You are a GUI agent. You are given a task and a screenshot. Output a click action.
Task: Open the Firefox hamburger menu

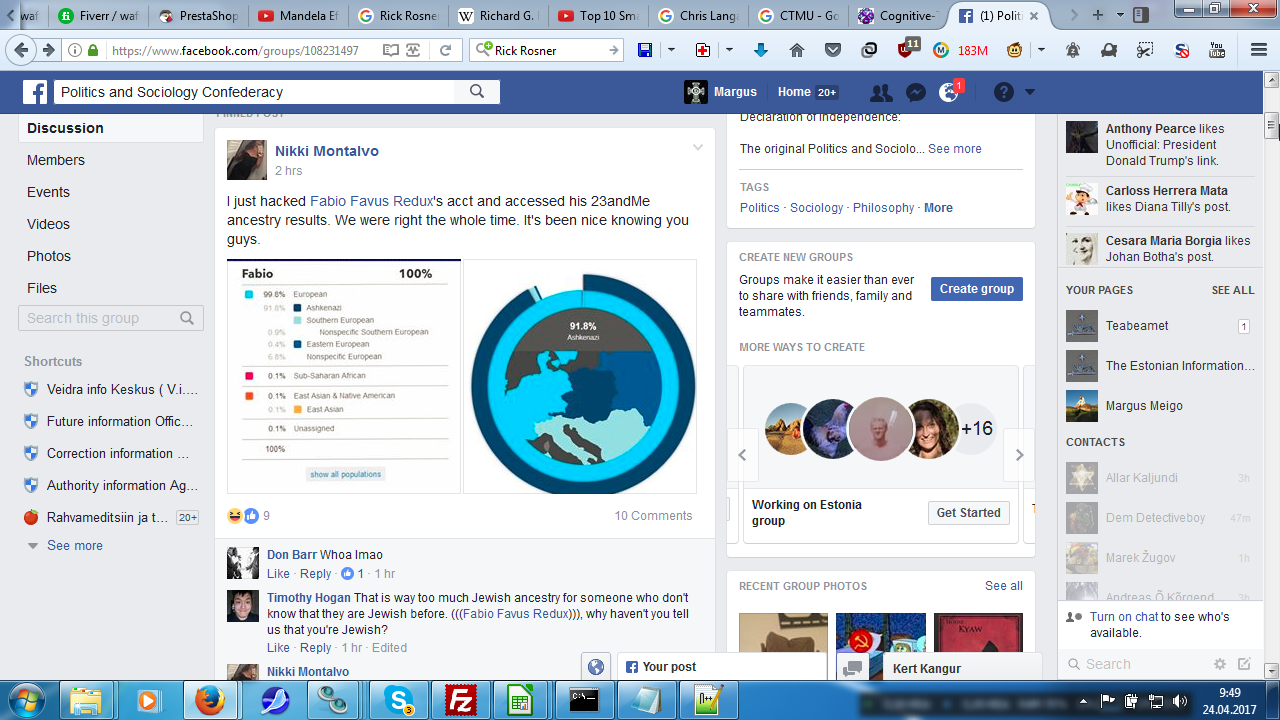(1259, 50)
